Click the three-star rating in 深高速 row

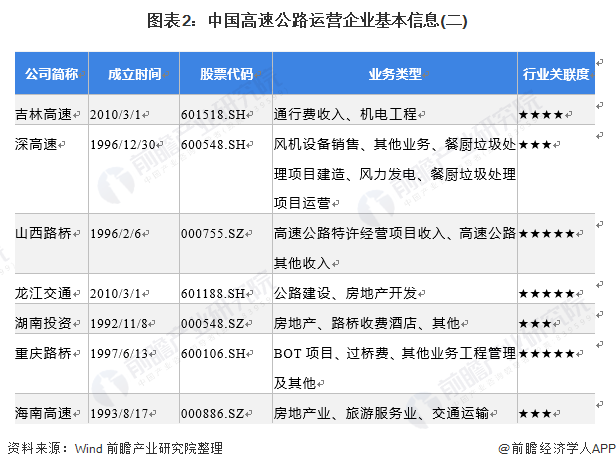(535, 144)
